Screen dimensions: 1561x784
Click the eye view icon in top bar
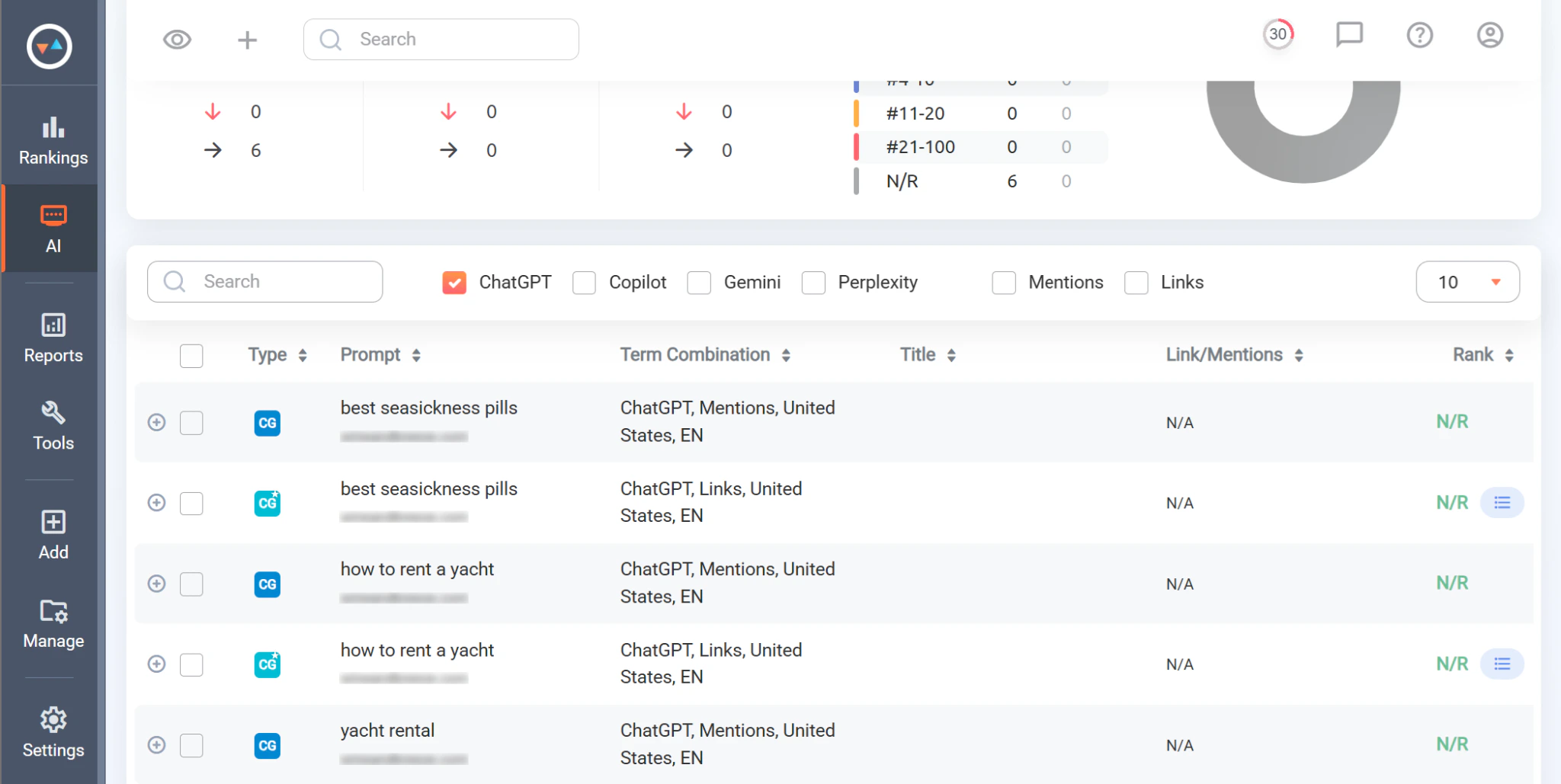(177, 40)
